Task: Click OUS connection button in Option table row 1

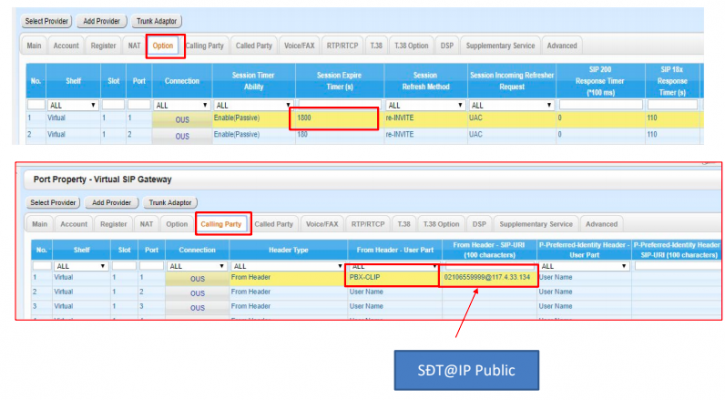Action: tap(182, 119)
